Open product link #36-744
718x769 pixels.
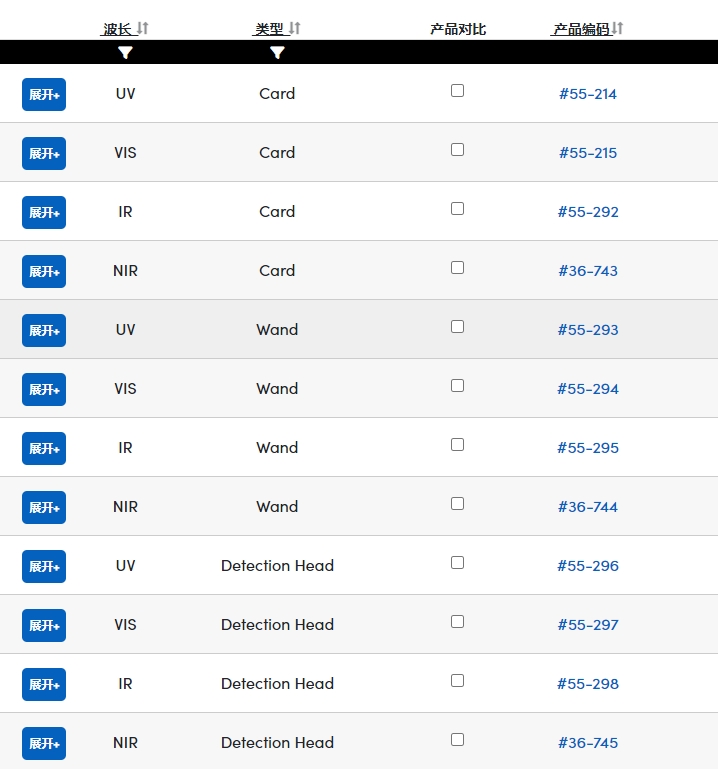click(588, 507)
